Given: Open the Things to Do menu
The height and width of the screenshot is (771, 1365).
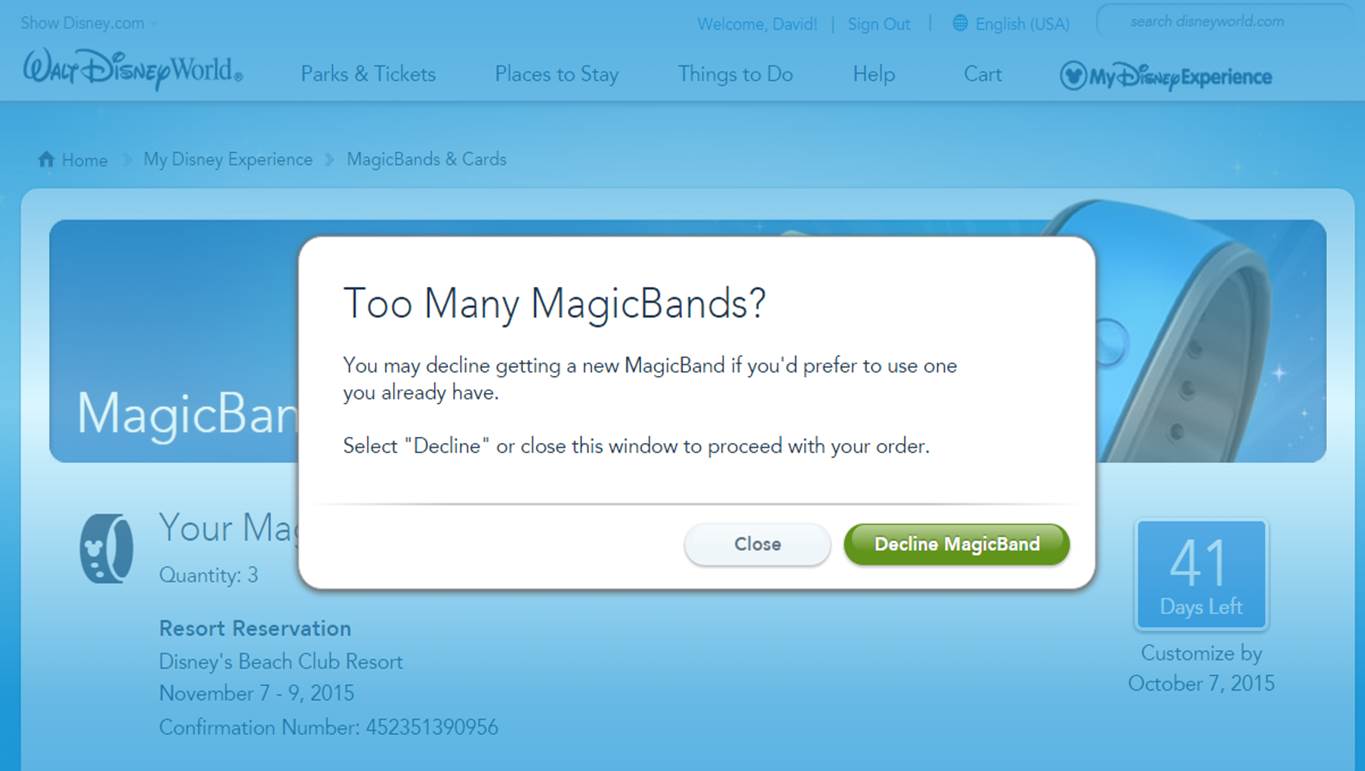Looking at the screenshot, I should pos(735,74).
